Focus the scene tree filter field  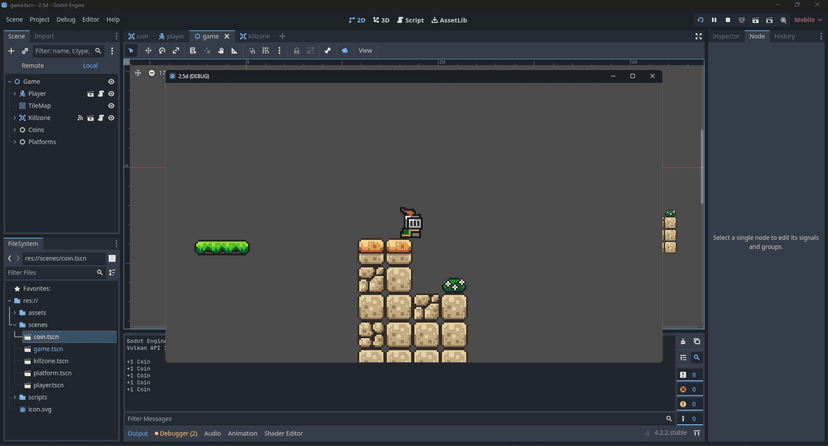pyautogui.click(x=69, y=51)
